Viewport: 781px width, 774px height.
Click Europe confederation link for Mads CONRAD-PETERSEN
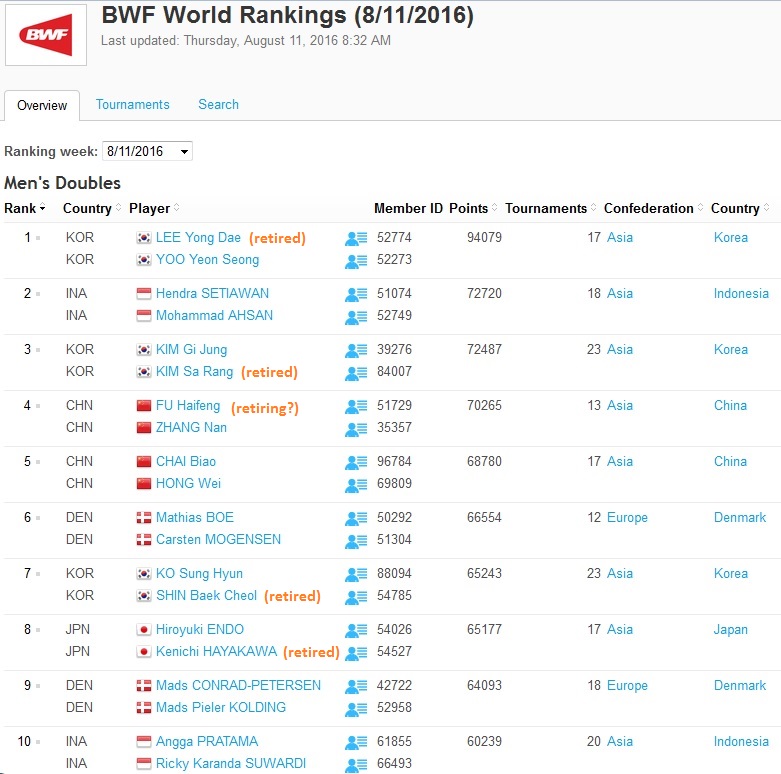[x=627, y=686]
